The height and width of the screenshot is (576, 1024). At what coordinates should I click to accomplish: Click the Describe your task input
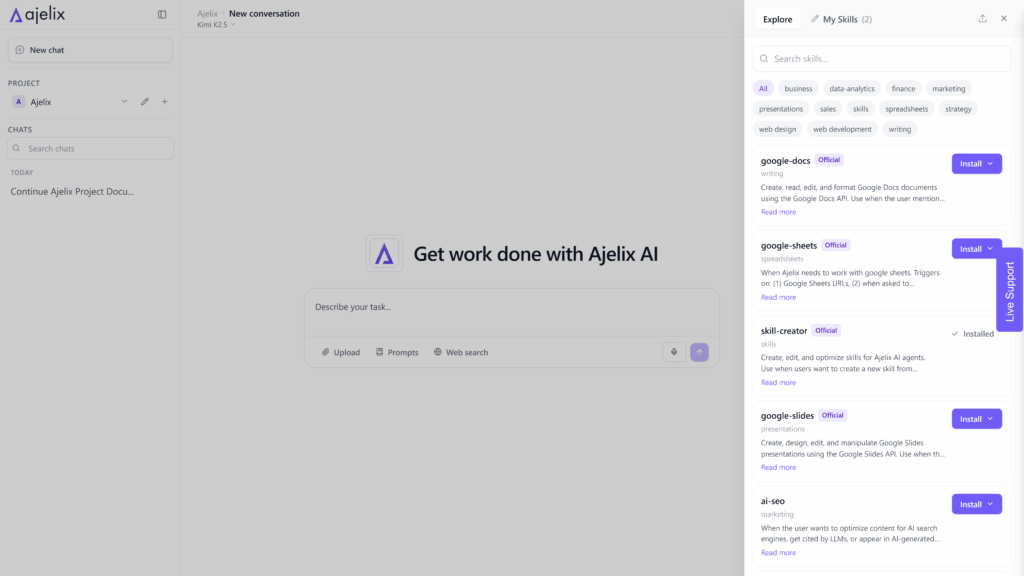[x=511, y=307]
